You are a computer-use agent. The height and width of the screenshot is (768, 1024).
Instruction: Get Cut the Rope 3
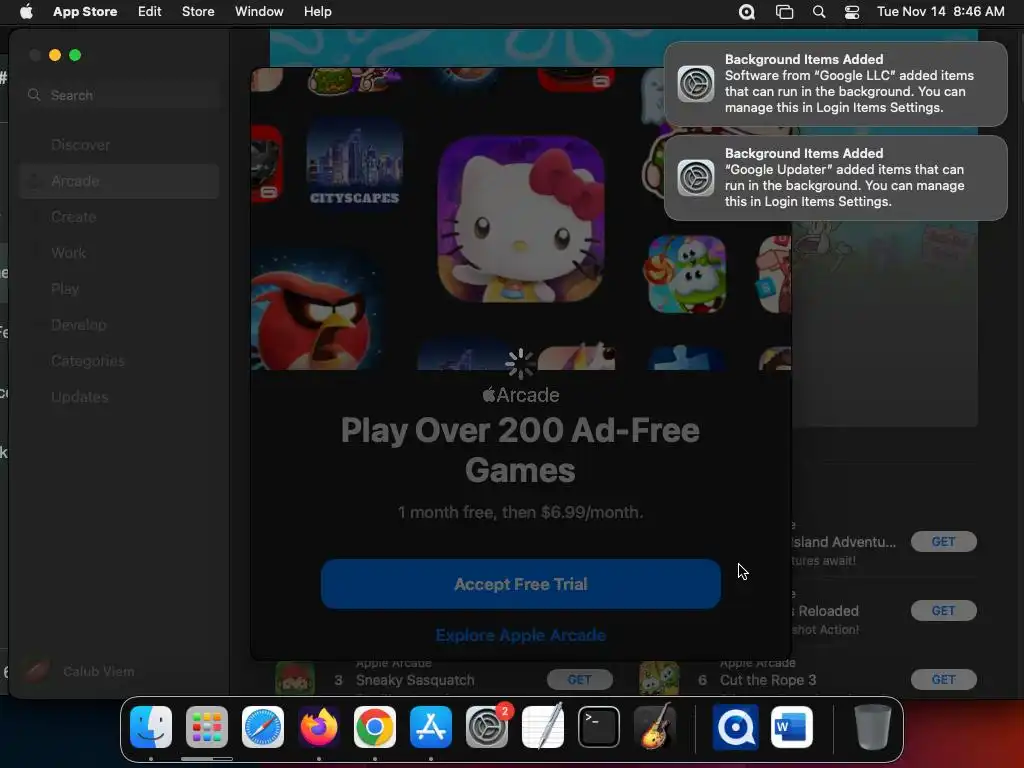944,680
